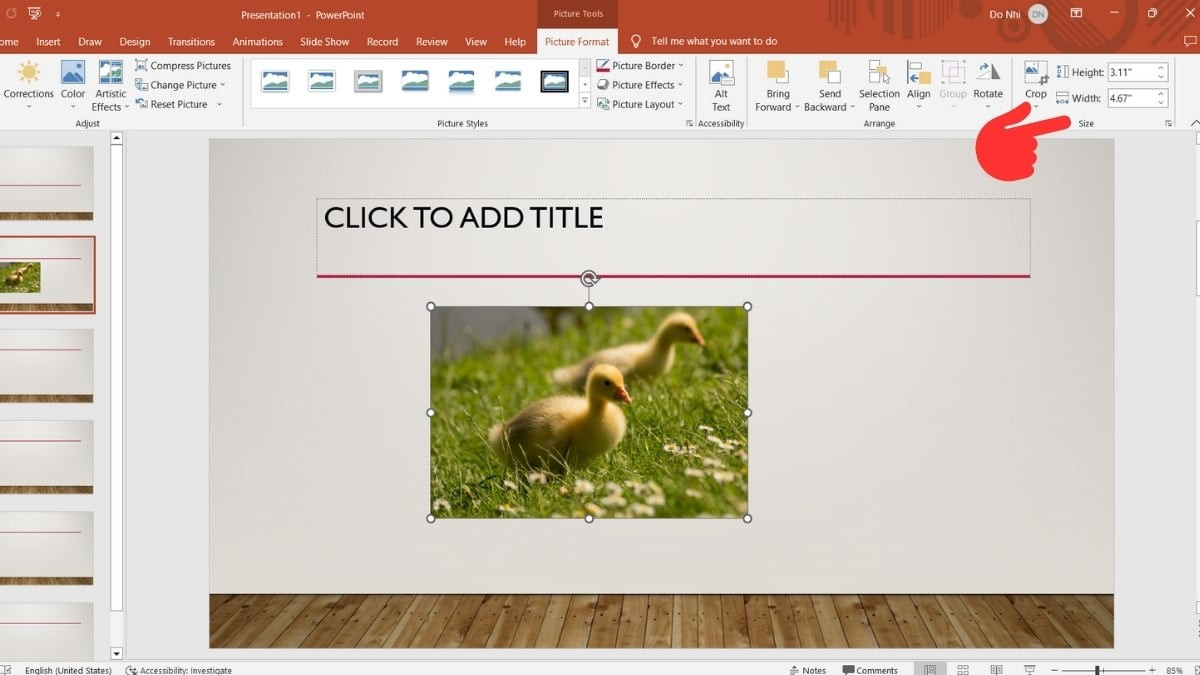Open the Draw tab
This screenshot has height=675, width=1200.
(x=90, y=42)
